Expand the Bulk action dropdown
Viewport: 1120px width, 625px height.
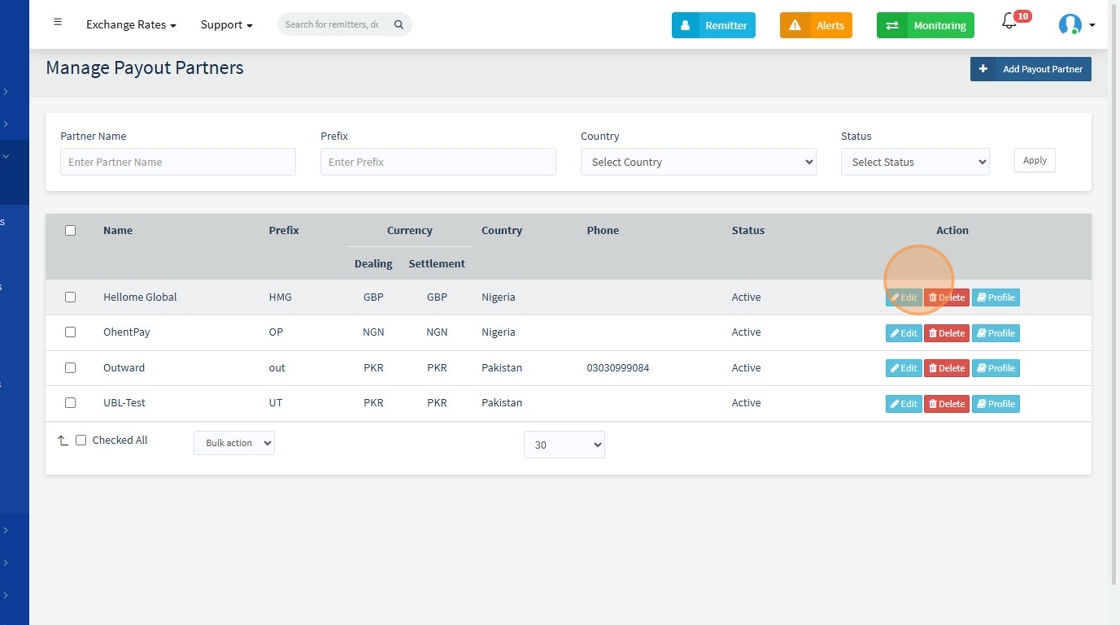[234, 443]
